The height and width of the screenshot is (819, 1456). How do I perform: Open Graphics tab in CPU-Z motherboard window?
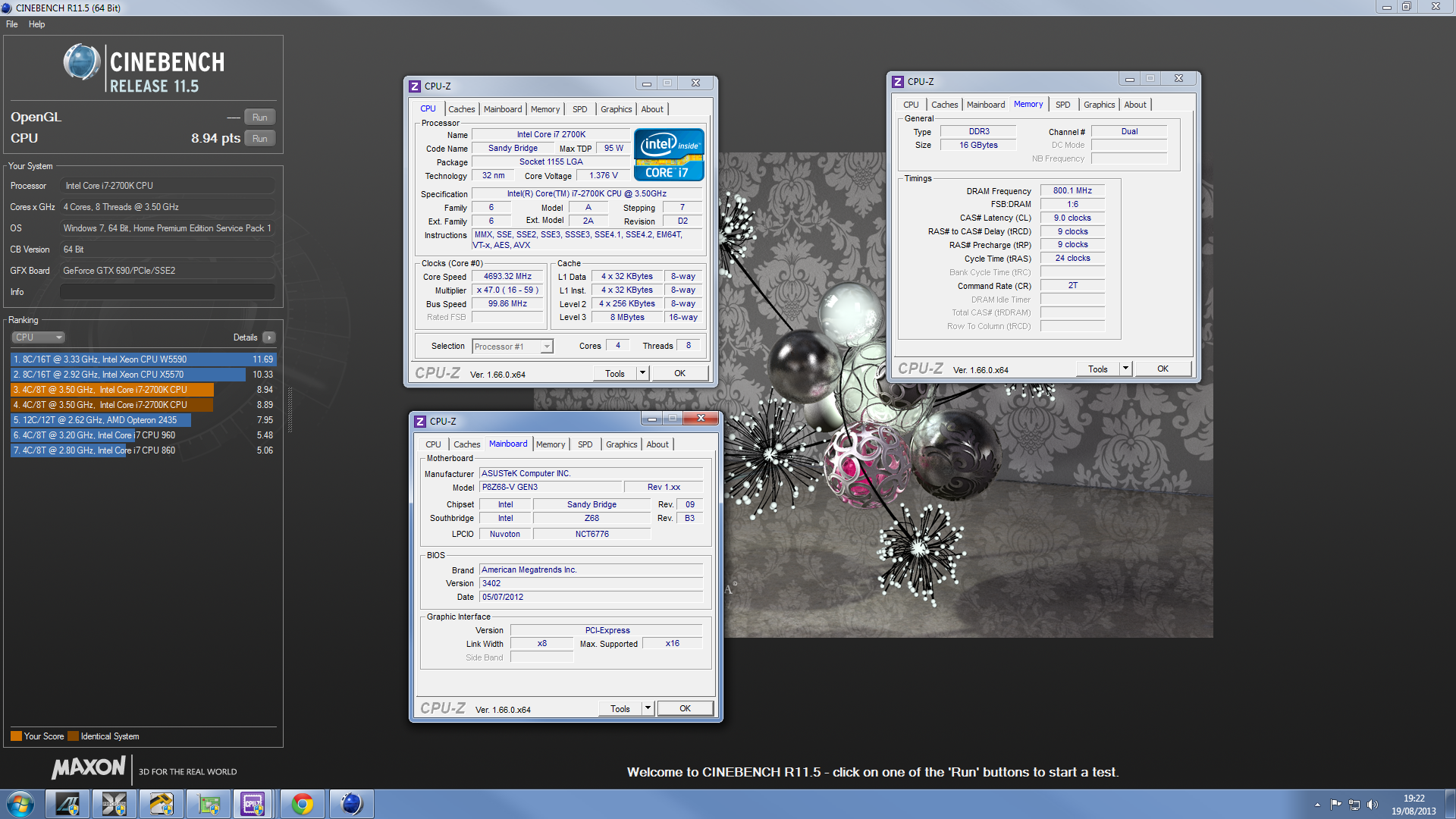click(621, 444)
